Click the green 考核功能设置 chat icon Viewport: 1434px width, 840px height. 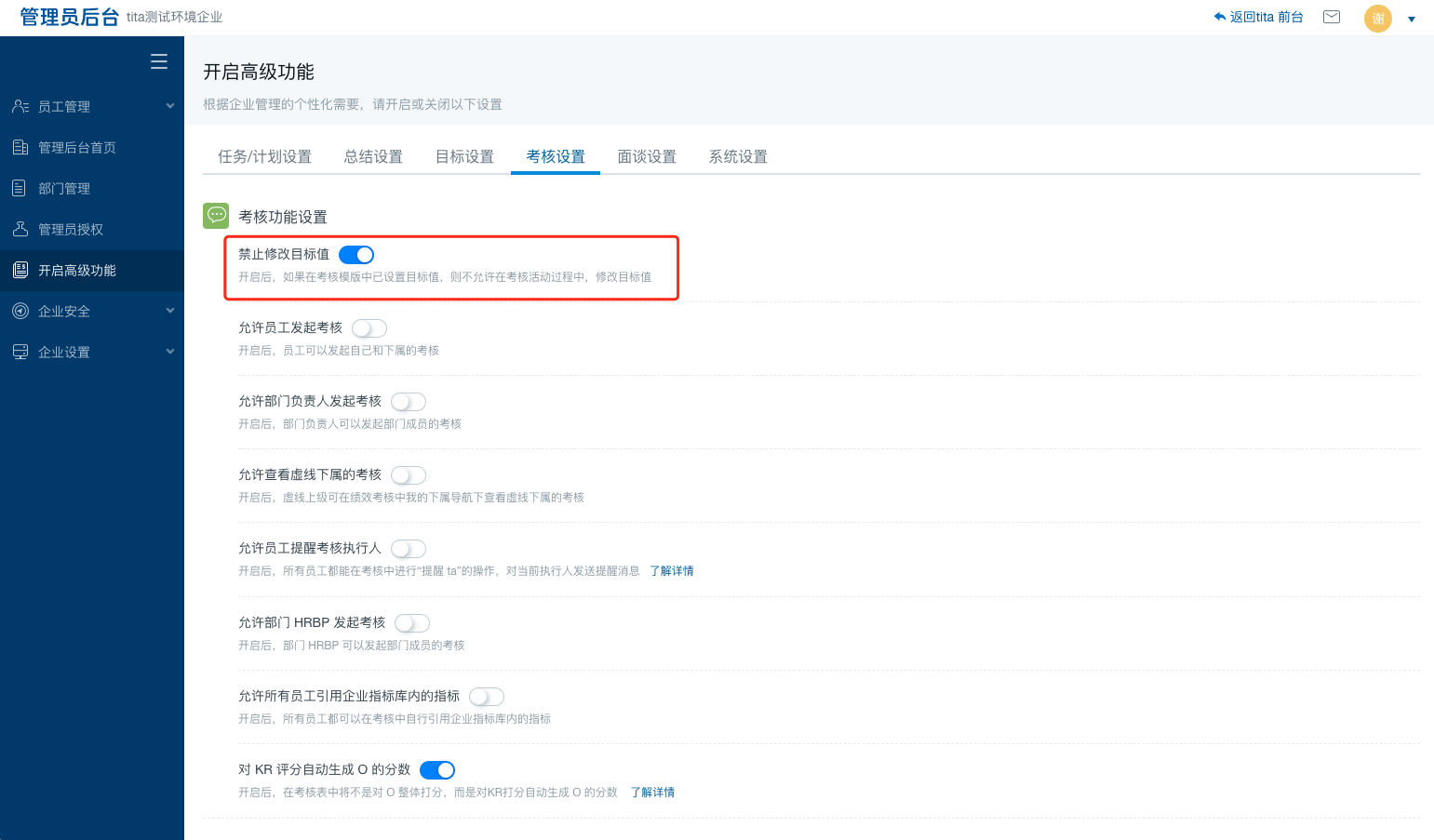(x=216, y=216)
